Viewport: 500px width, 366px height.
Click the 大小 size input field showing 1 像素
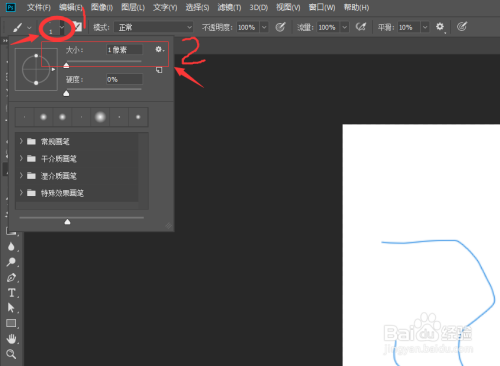[124, 50]
